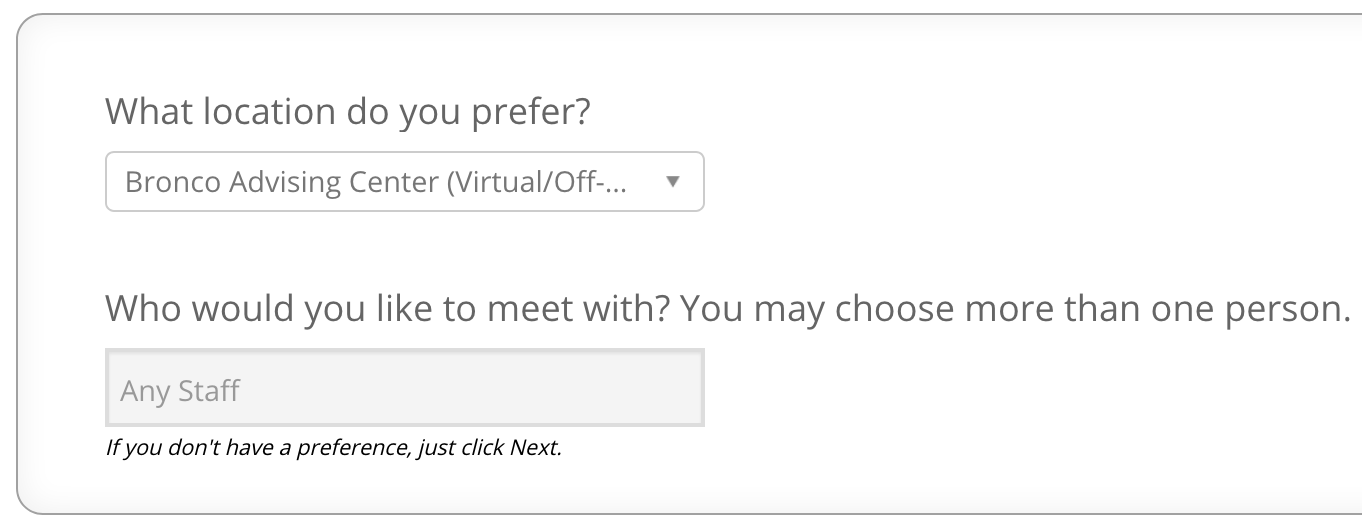Click the Any Staff input field
The image size is (1362, 532).
404,388
